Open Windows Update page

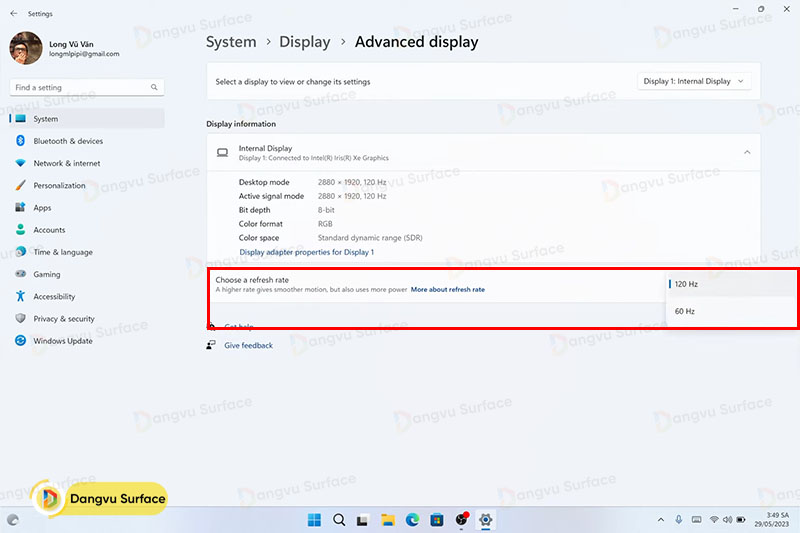pos(62,341)
